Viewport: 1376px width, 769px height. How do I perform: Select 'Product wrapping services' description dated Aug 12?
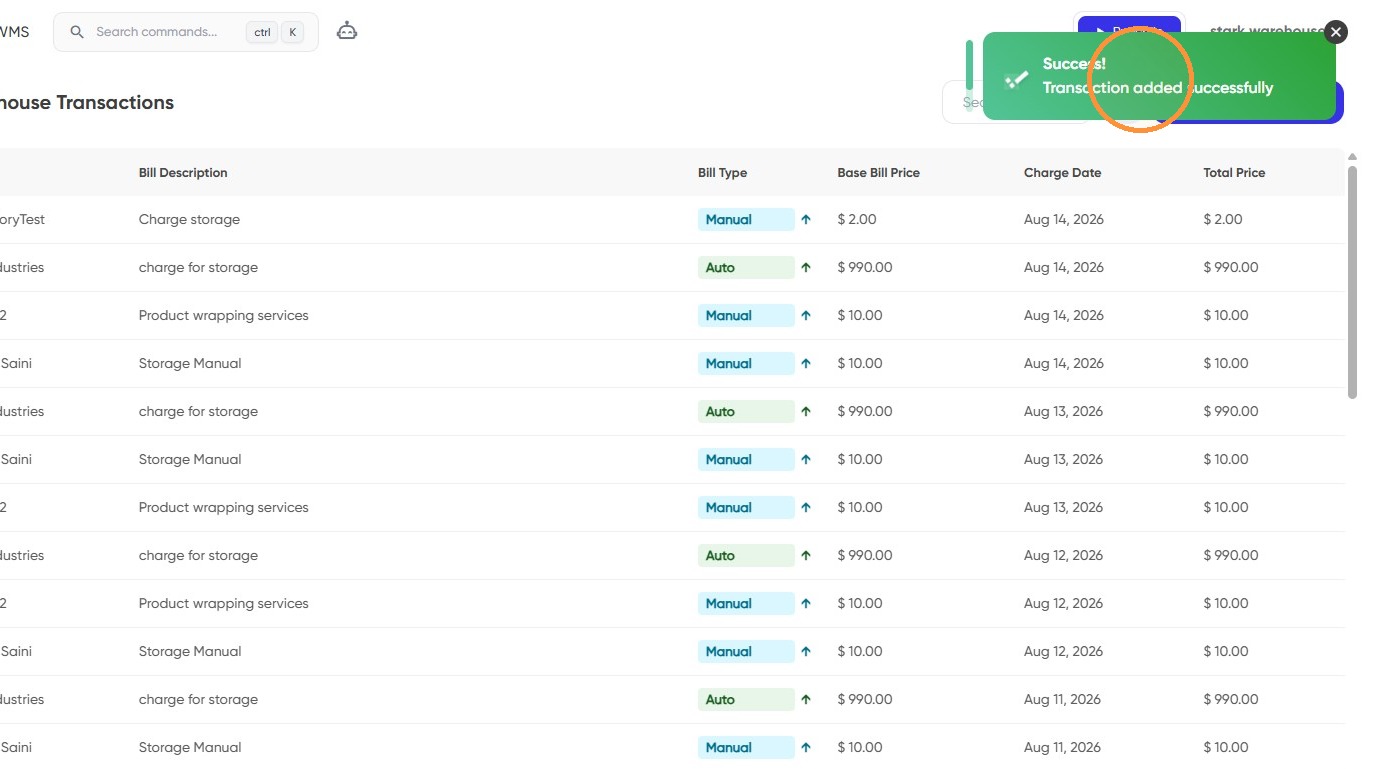point(223,603)
